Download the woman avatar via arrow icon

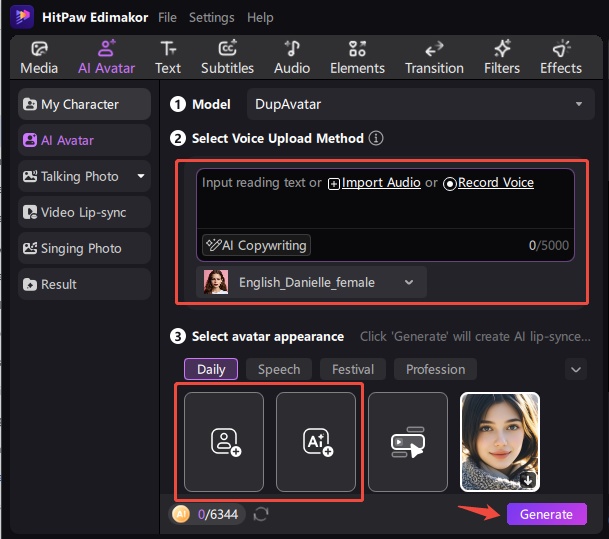528,480
